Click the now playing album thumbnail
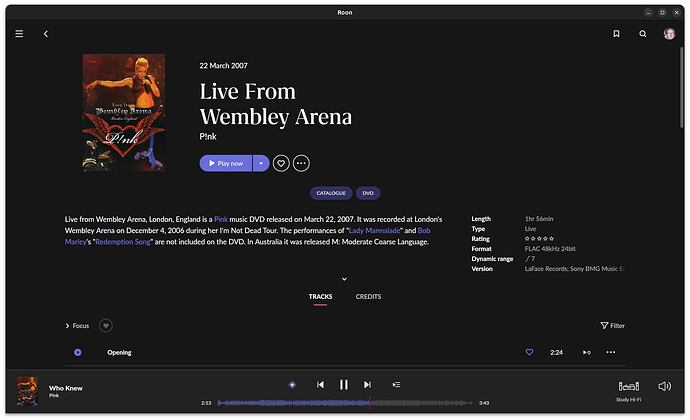The image size is (690, 420). (x=27, y=391)
